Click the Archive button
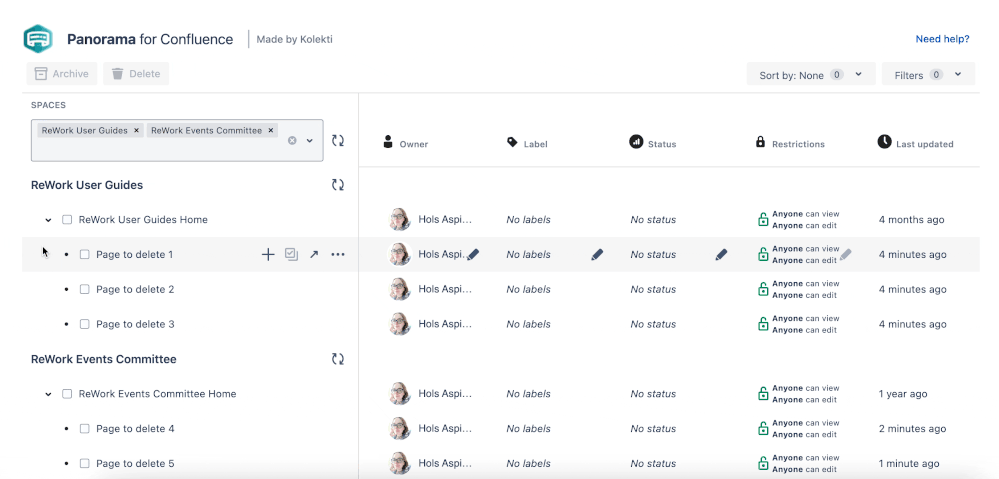Screen dimensions: 999x479 (62, 74)
